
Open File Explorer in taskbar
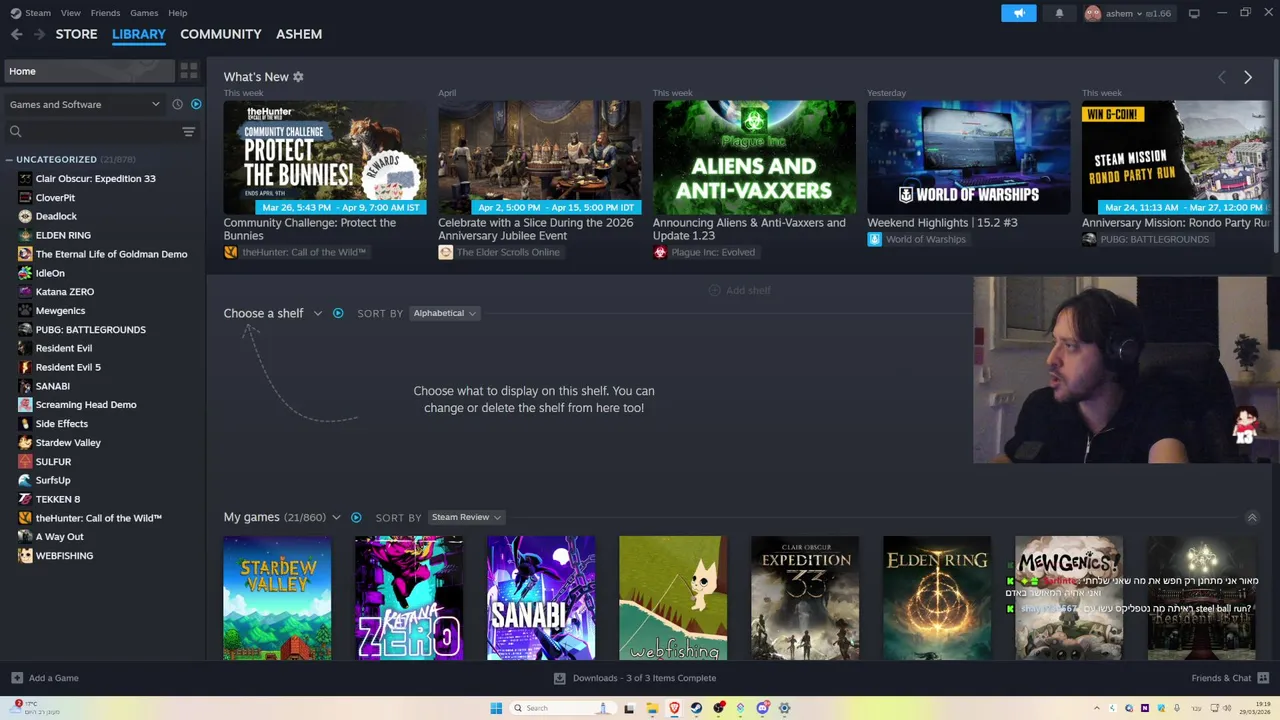pyautogui.click(x=652, y=708)
